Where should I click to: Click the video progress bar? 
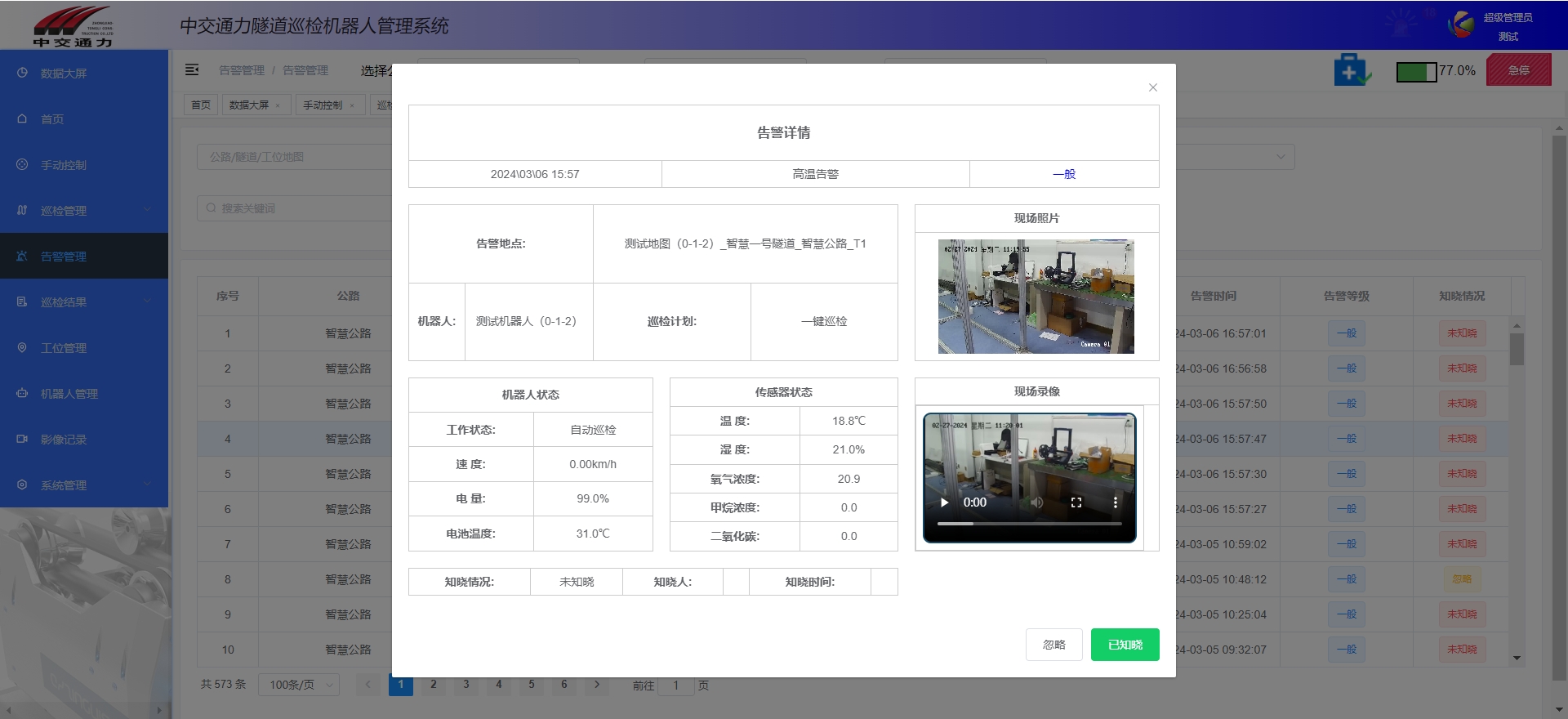tap(1029, 524)
